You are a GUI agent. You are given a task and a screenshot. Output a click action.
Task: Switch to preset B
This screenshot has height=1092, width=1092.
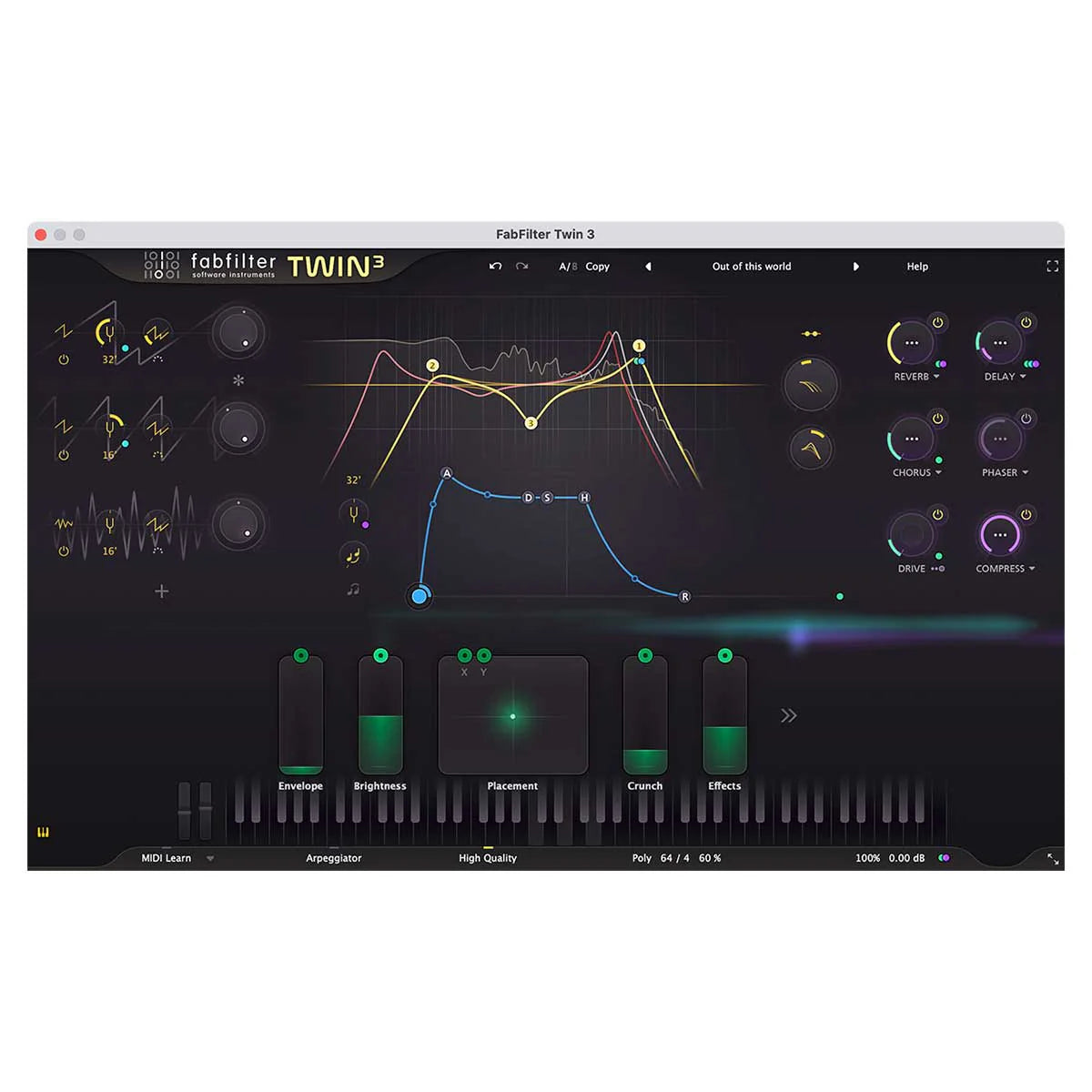pos(574,267)
